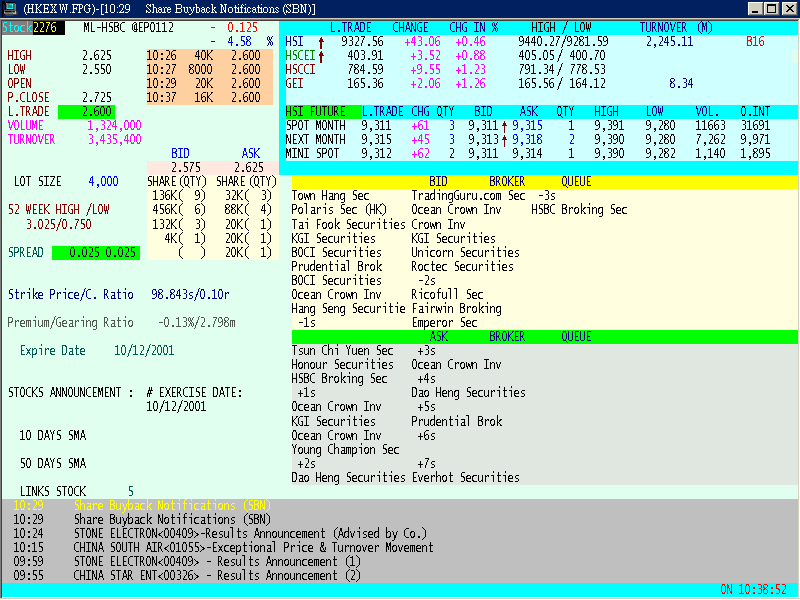Click the 50 DAYS SMA label
The height and width of the screenshot is (600, 800).
pos(53,463)
